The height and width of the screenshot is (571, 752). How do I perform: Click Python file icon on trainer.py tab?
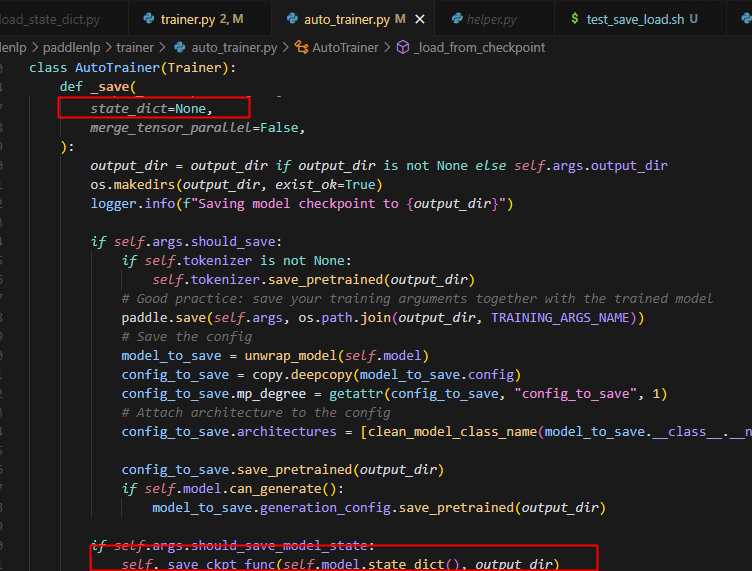pyautogui.click(x=150, y=19)
